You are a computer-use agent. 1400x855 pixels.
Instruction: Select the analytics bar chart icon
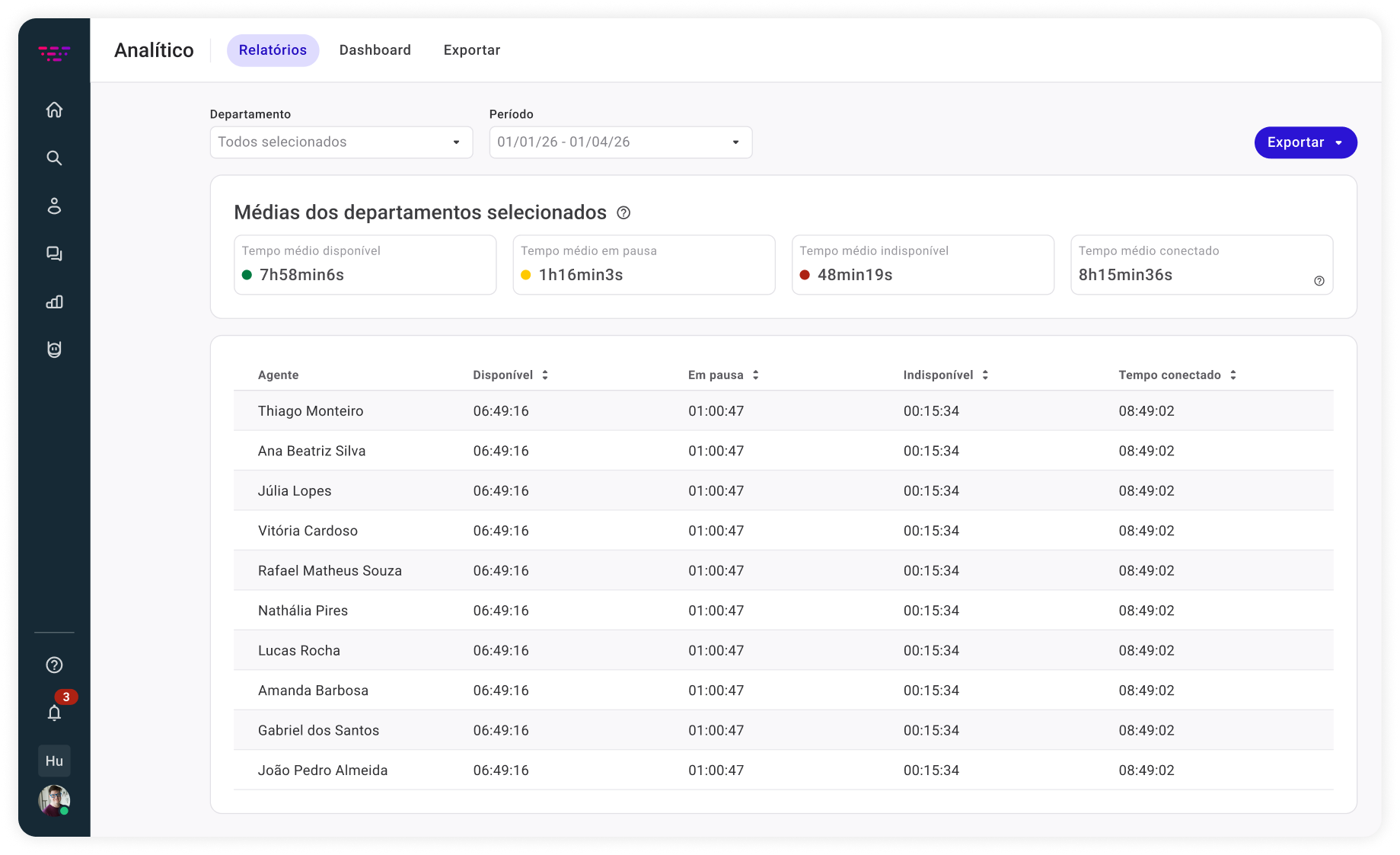[54, 301]
